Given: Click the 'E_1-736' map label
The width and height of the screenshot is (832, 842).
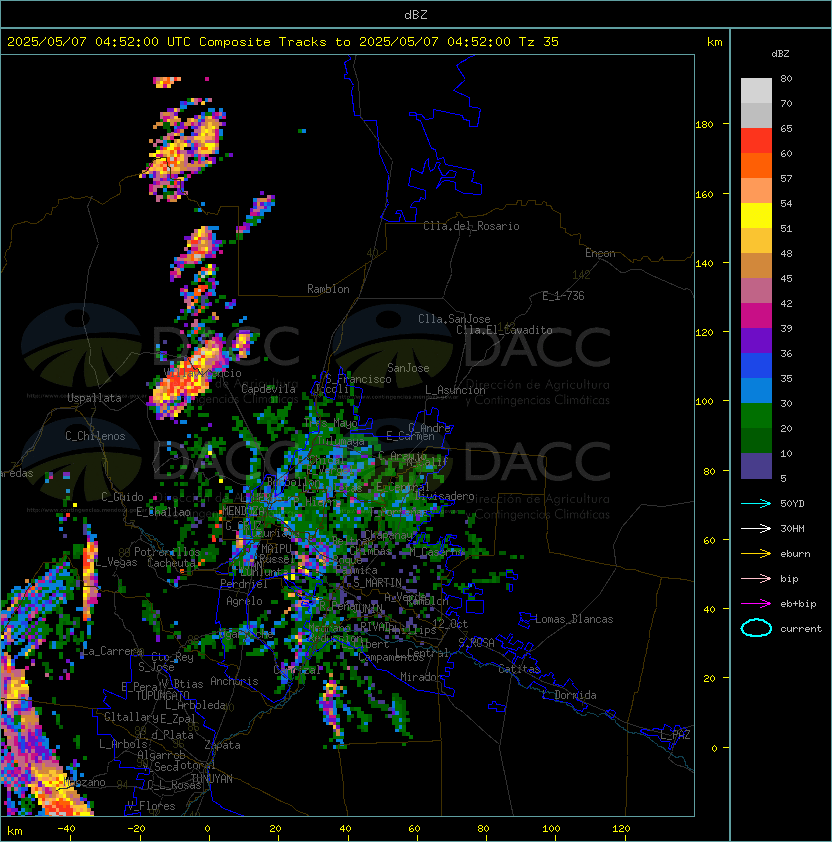Looking at the screenshot, I should pos(563,296).
